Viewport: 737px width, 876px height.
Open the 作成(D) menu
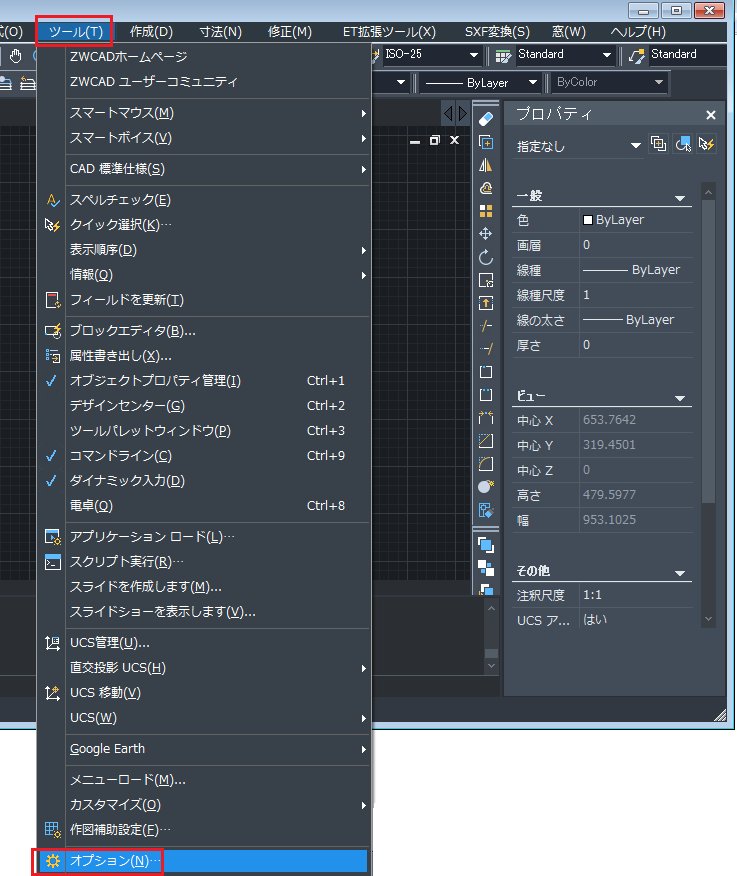coord(151,32)
